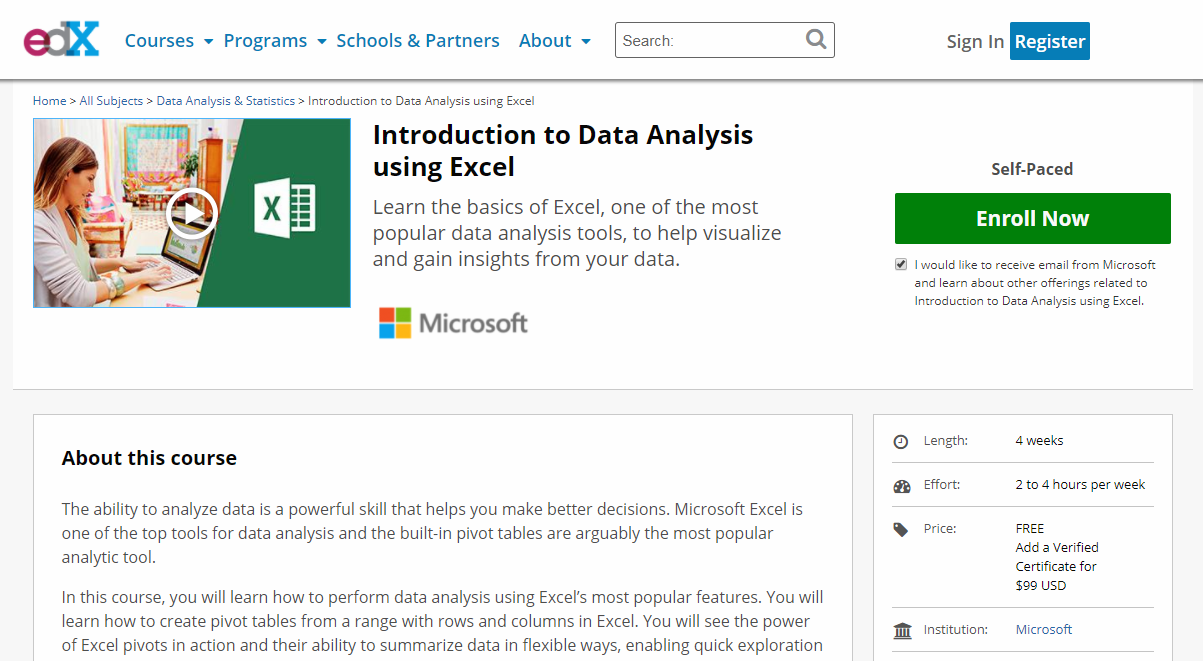Click the Enroll Now button
Screen dimensions: 1203x661
pos(1032,218)
